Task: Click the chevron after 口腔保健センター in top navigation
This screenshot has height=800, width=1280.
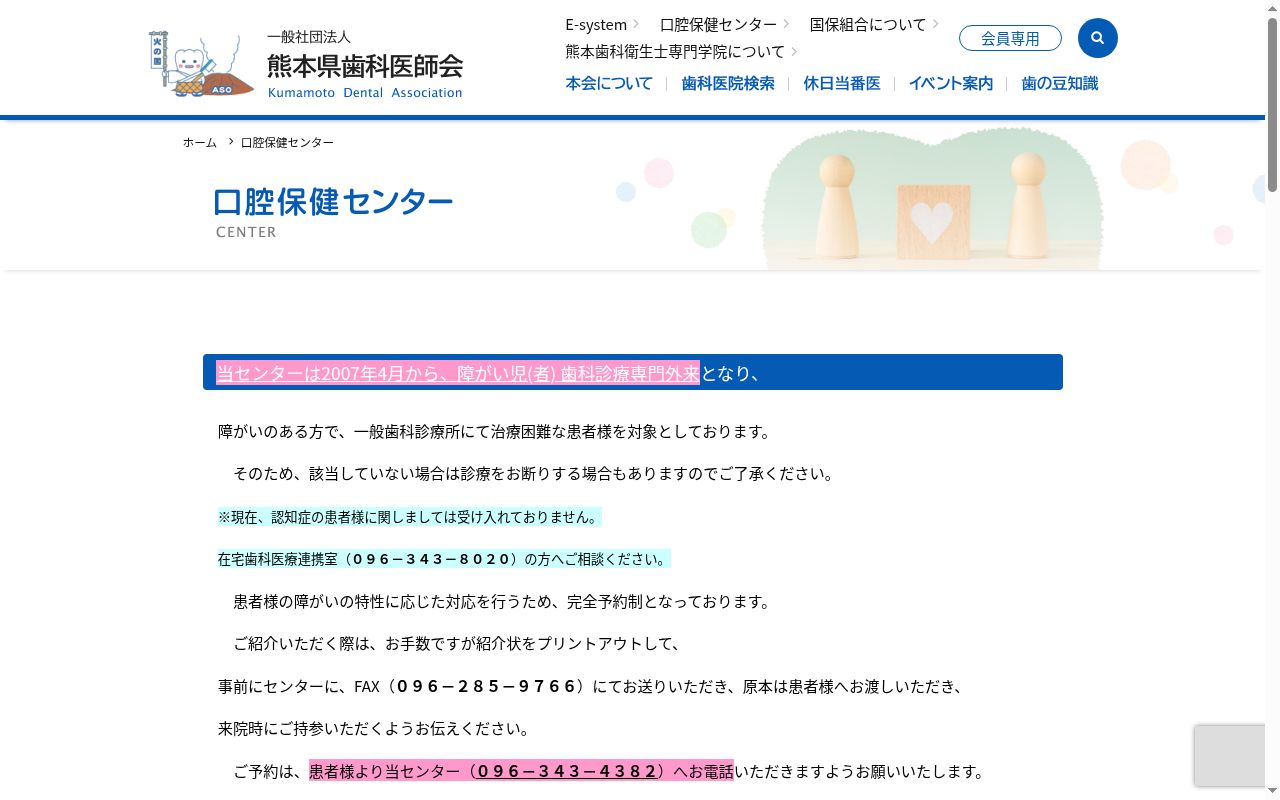Action: (786, 24)
